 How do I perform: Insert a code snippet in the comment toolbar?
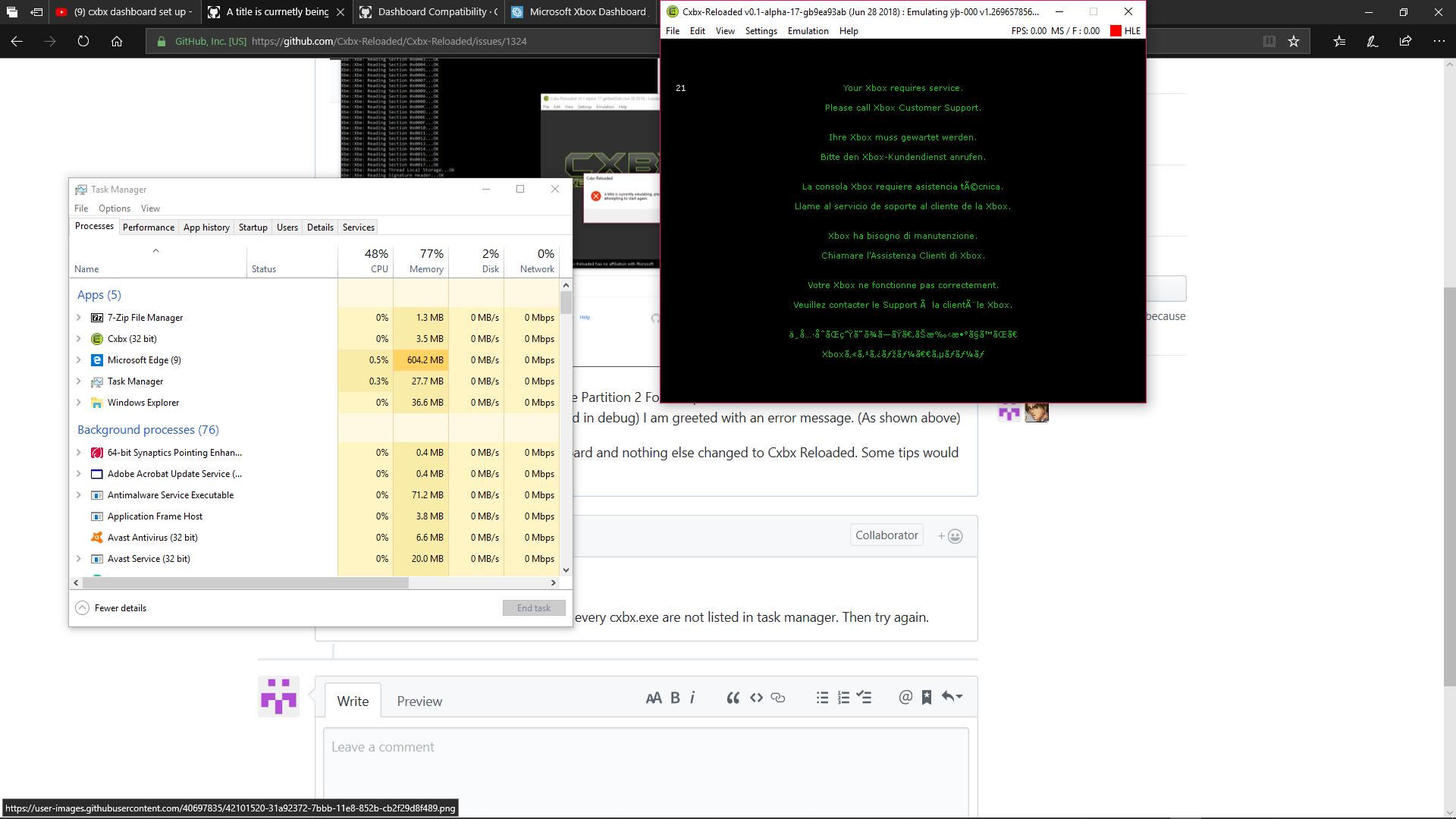tap(755, 697)
